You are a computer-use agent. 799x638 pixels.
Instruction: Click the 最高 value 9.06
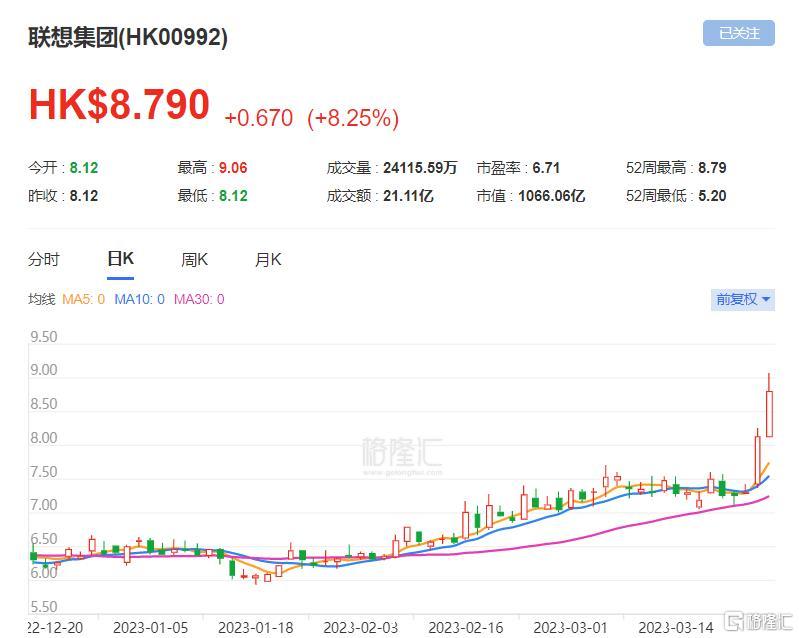coord(233,168)
